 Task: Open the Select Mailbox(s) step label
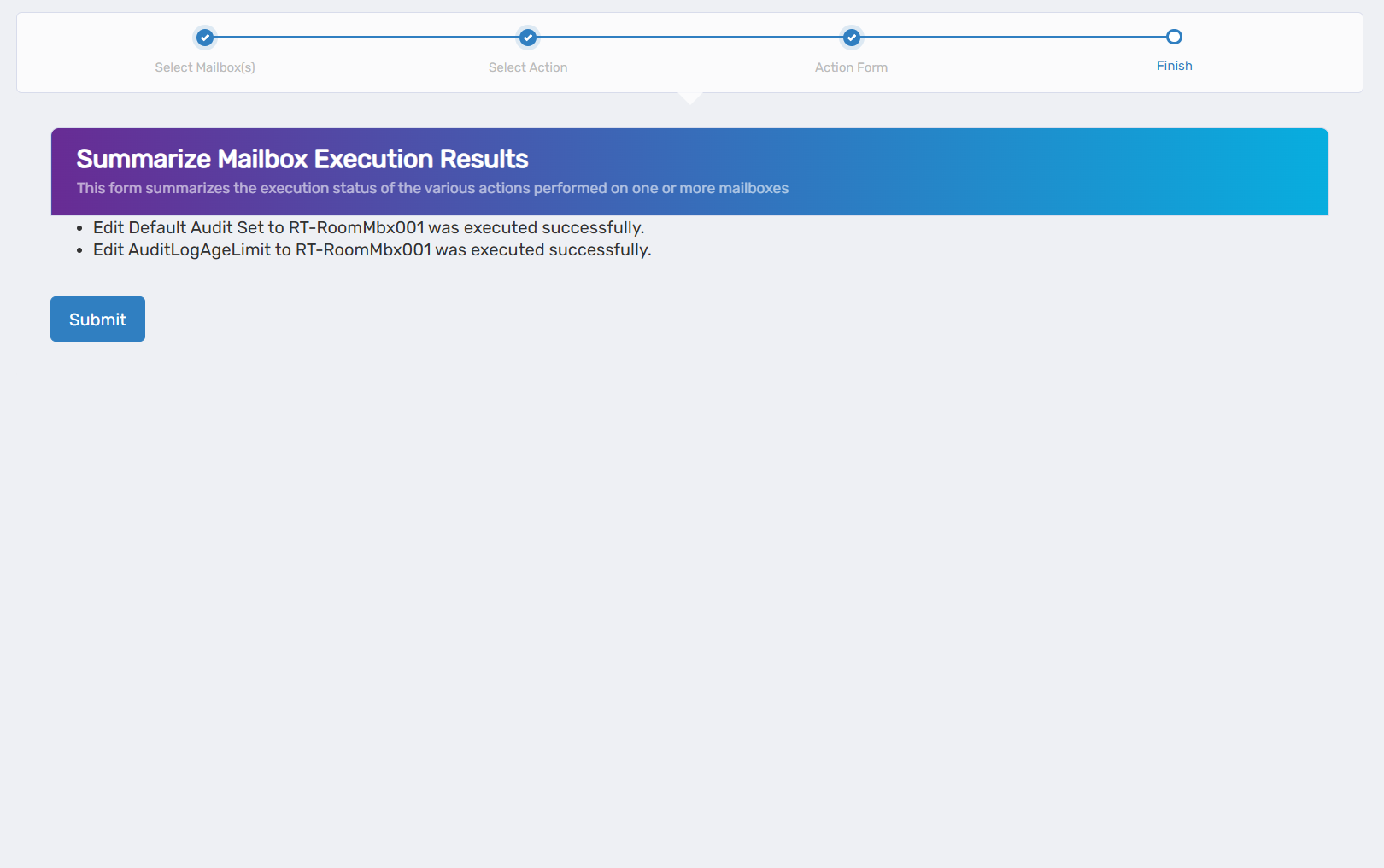click(x=205, y=67)
